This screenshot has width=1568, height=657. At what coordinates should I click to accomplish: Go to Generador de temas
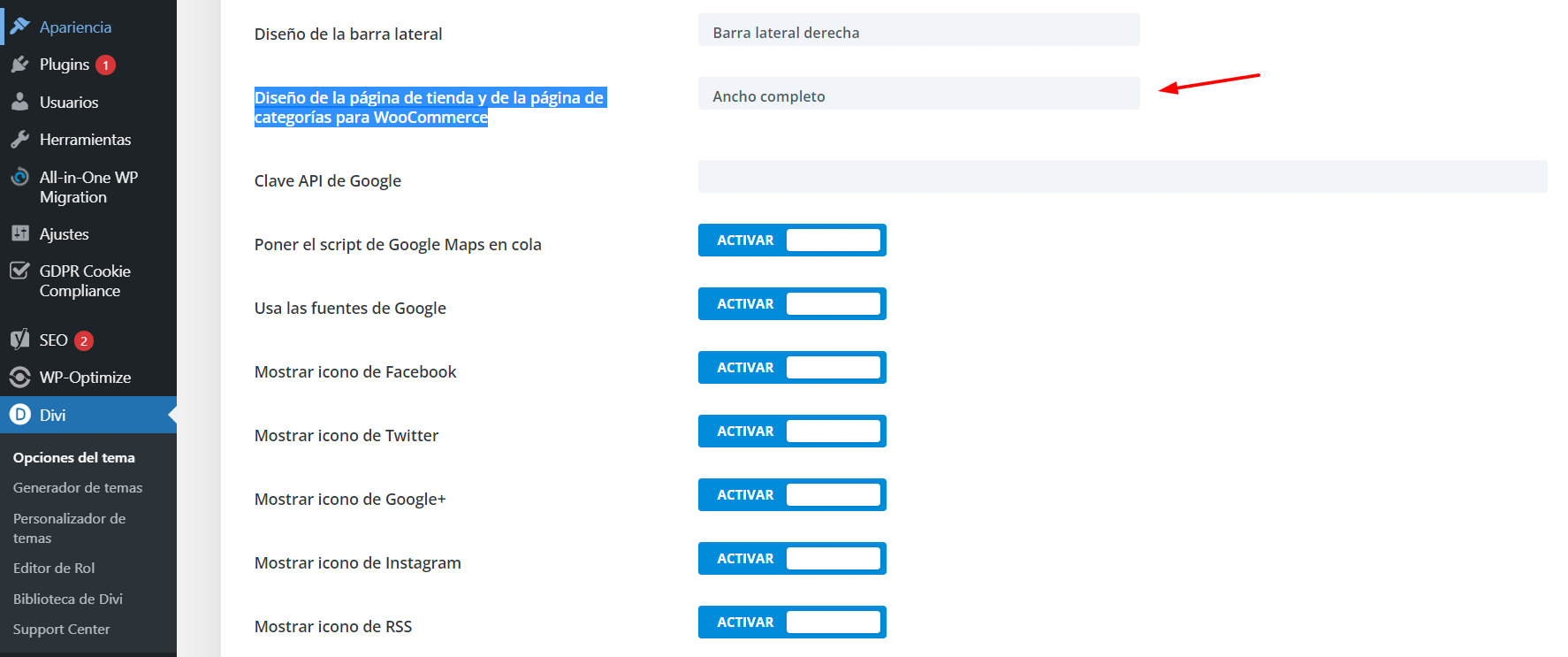(78, 487)
